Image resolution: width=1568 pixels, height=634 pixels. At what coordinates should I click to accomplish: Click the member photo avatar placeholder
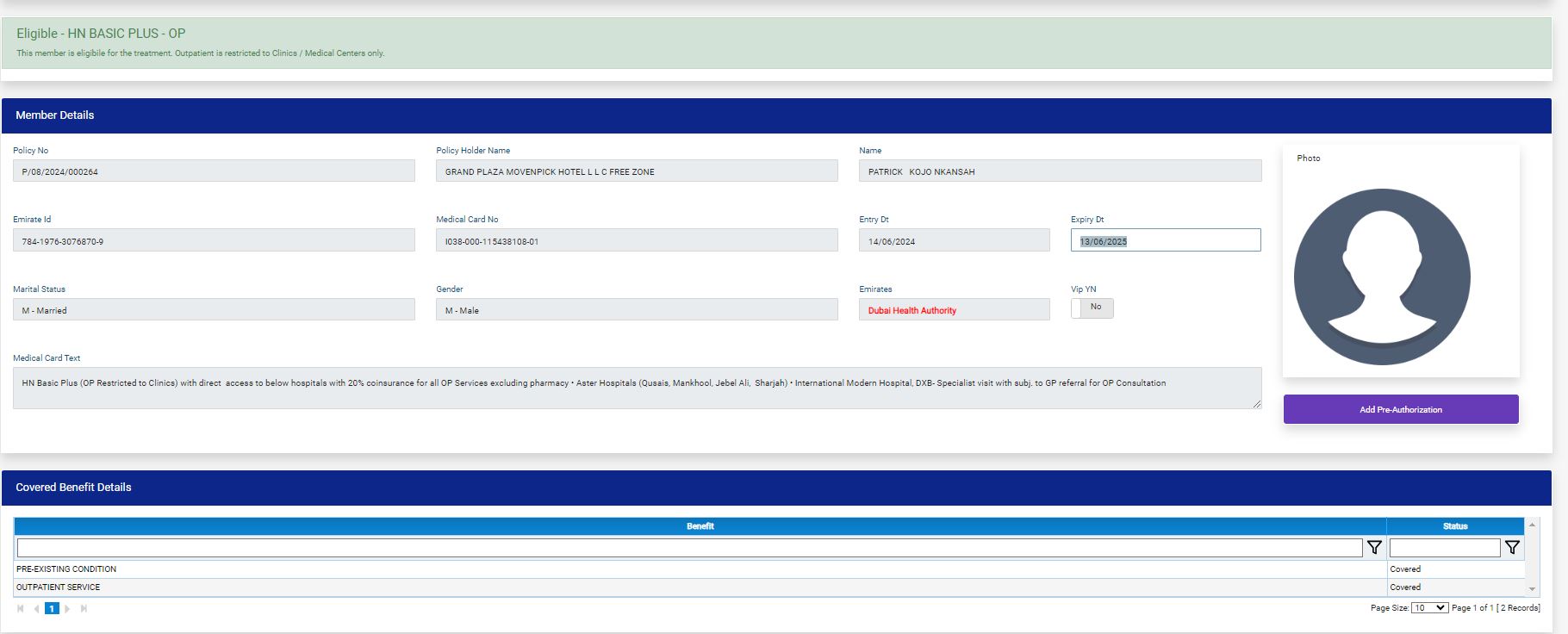(x=1382, y=277)
